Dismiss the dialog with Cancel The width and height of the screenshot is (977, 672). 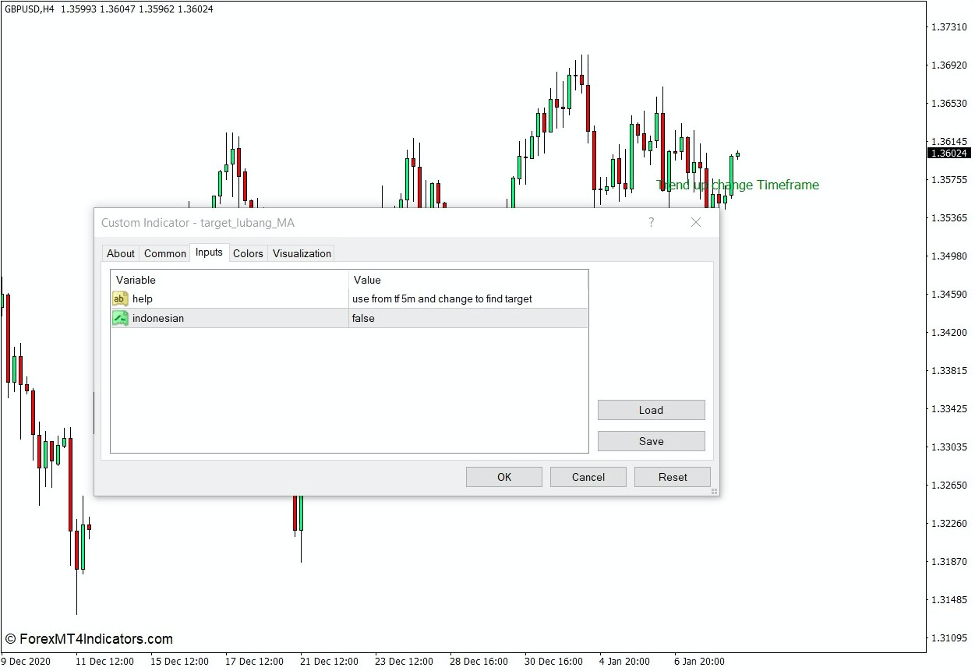pyautogui.click(x=588, y=476)
